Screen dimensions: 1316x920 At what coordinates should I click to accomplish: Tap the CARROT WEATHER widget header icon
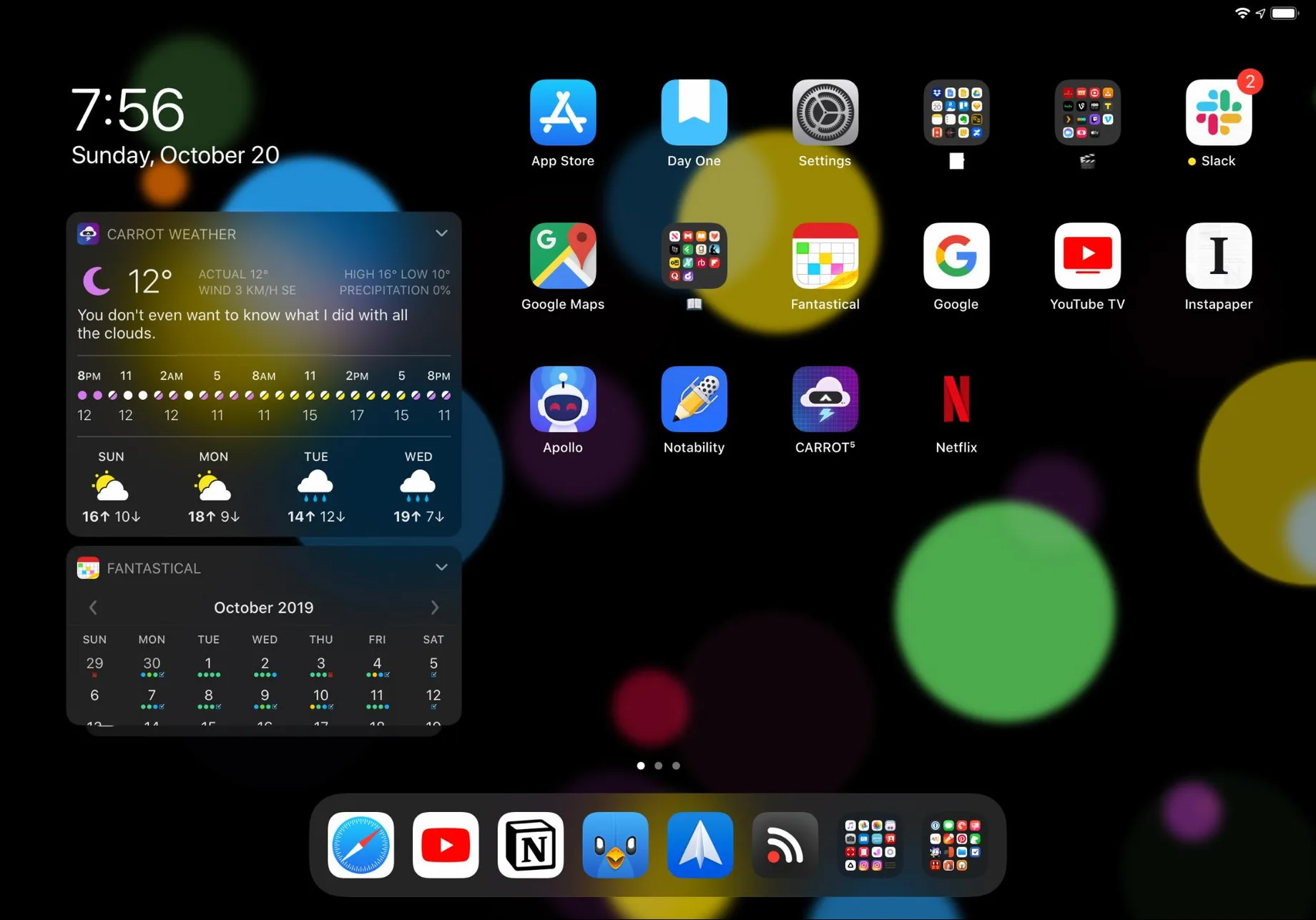[88, 234]
